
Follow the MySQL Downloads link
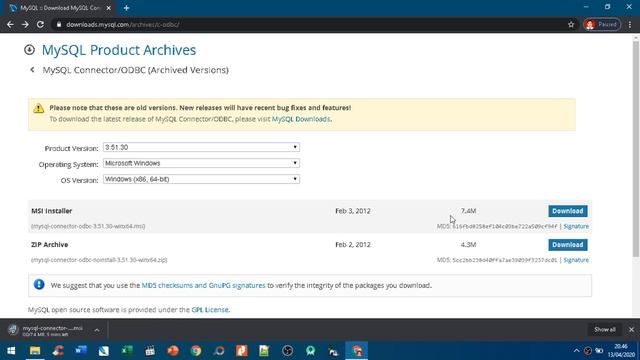tap(301, 119)
